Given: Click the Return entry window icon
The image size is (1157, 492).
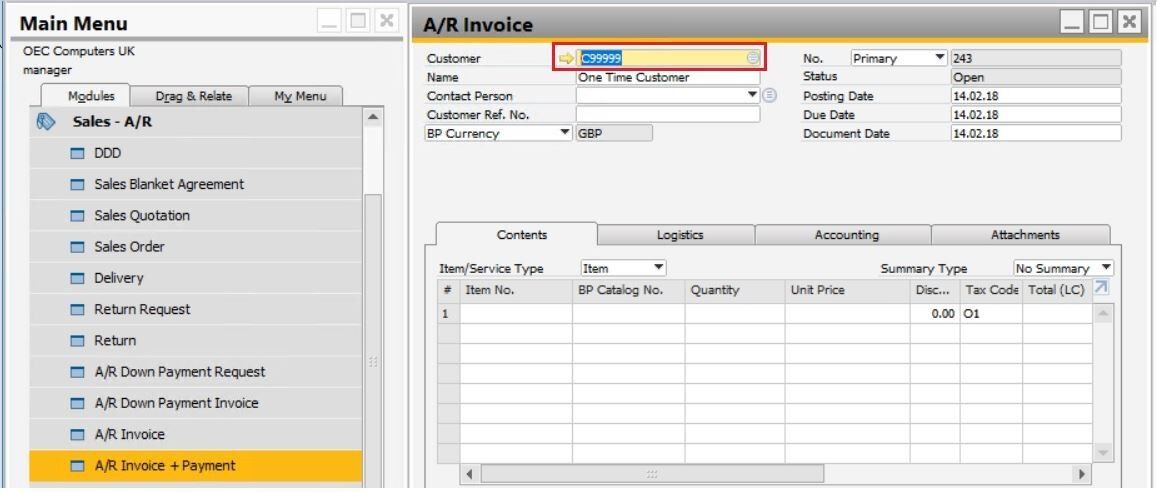Looking at the screenshot, I should 77,341.
